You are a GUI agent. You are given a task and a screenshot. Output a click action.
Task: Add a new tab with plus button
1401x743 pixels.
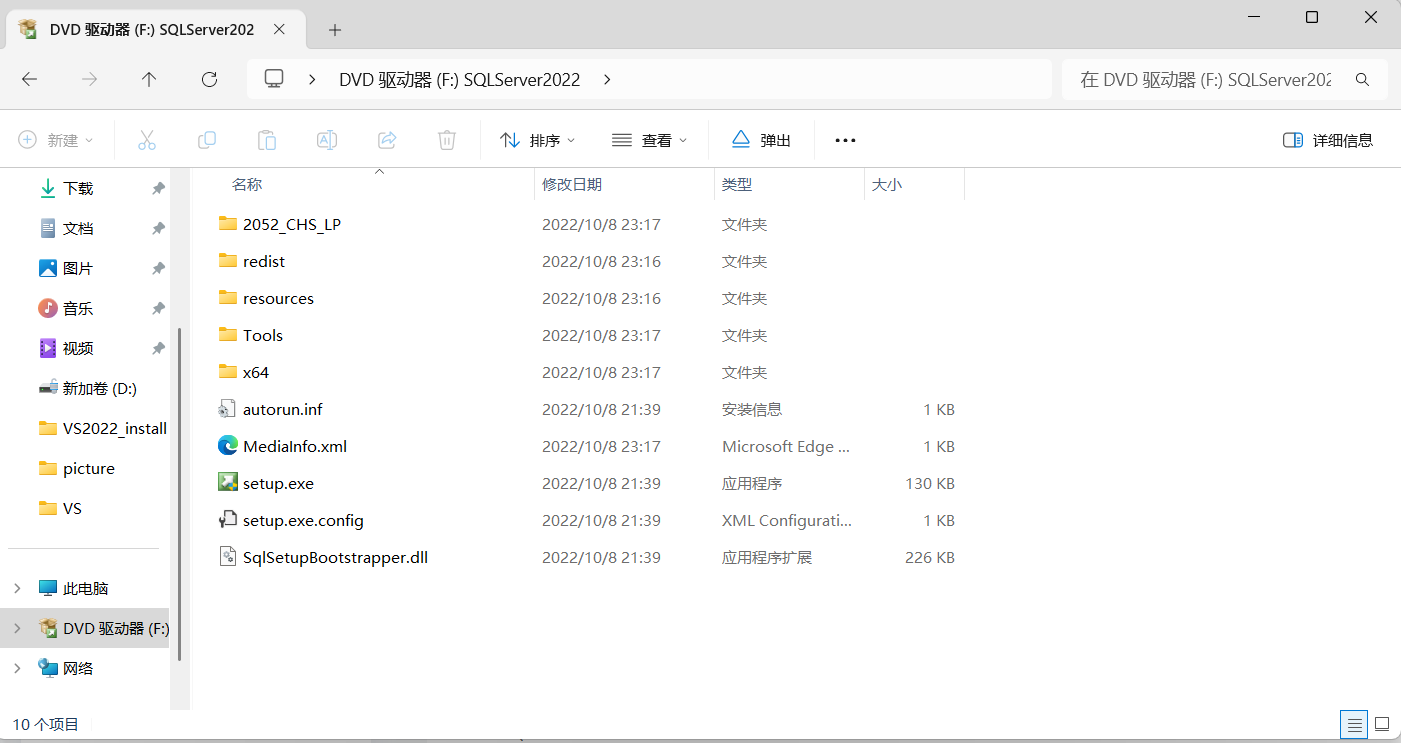click(x=335, y=30)
